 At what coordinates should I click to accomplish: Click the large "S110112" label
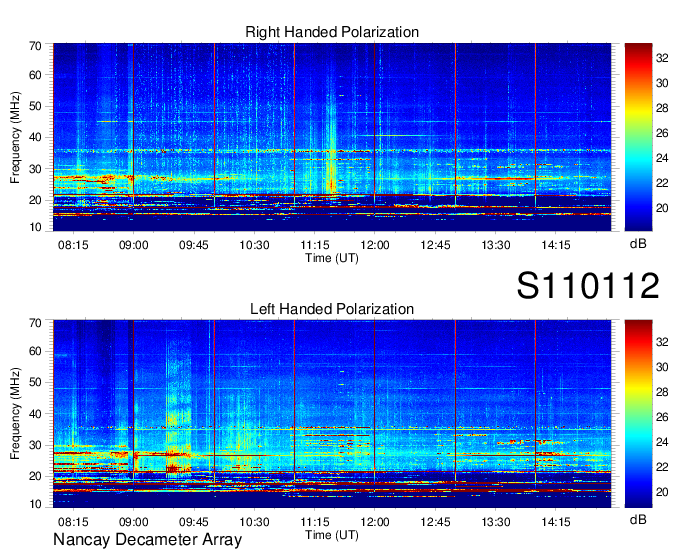(x=588, y=285)
